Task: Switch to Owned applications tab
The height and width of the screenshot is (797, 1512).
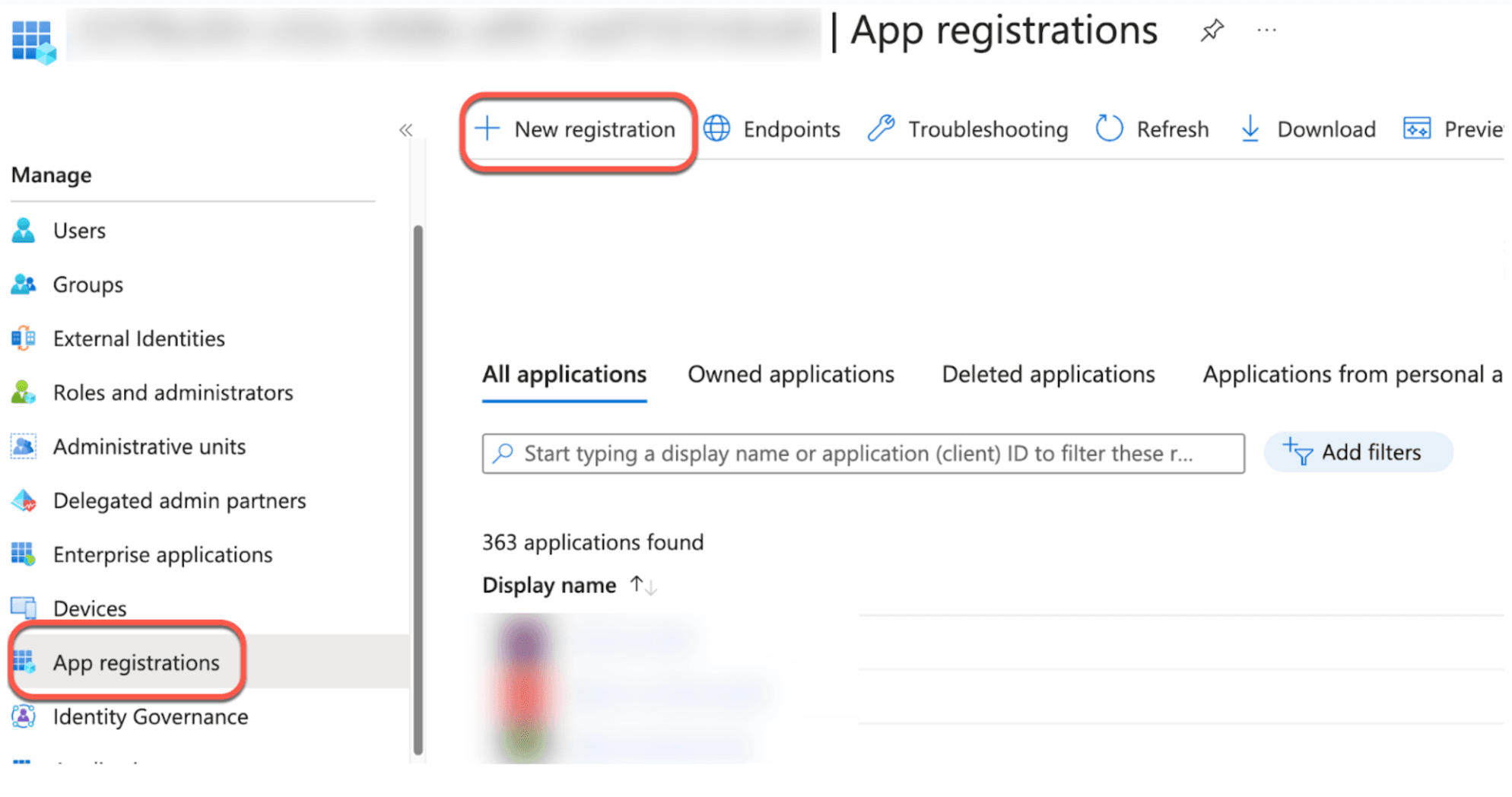Action: pyautogui.click(x=791, y=375)
